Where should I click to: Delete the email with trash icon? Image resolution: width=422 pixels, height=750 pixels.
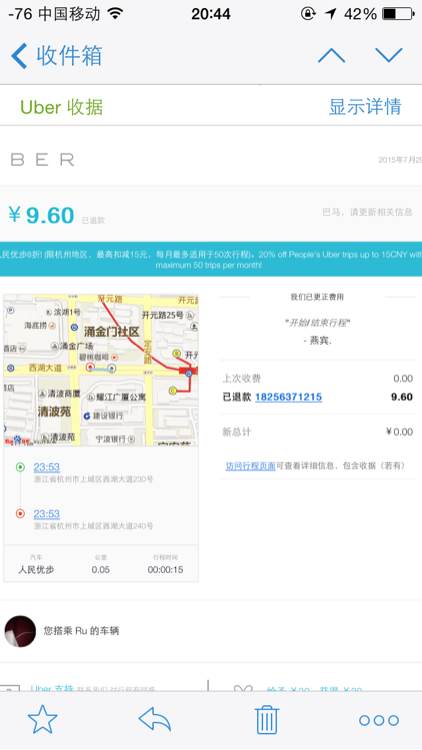click(267, 719)
